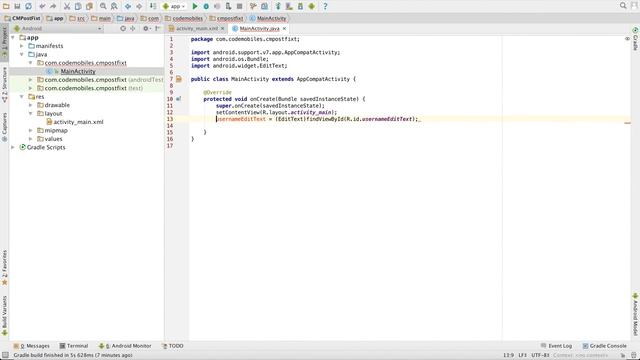
Task: Expand the Gradle Scripts node
Action: [13, 147]
